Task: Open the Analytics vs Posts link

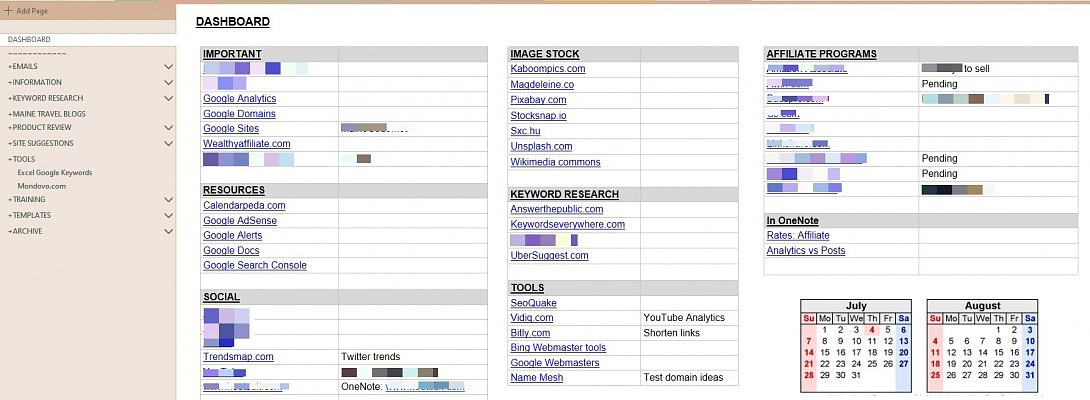Action: click(806, 250)
